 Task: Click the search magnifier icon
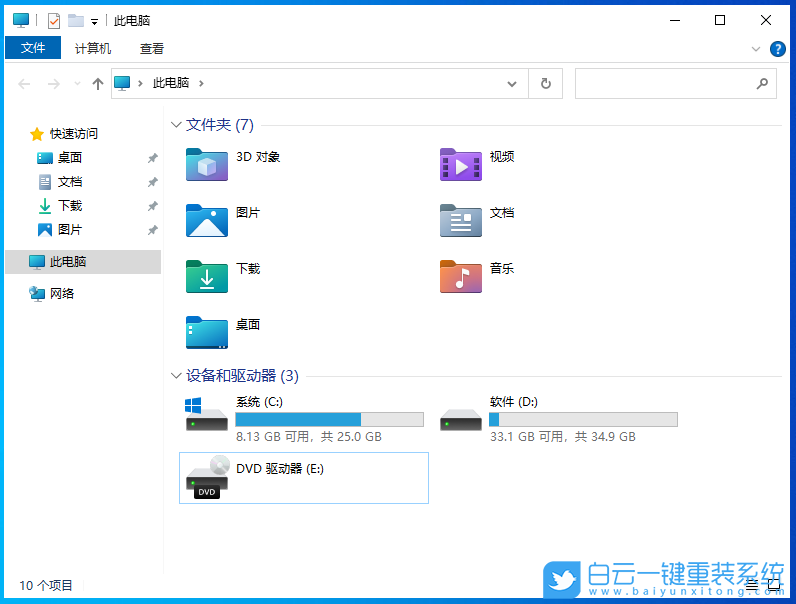click(x=762, y=83)
